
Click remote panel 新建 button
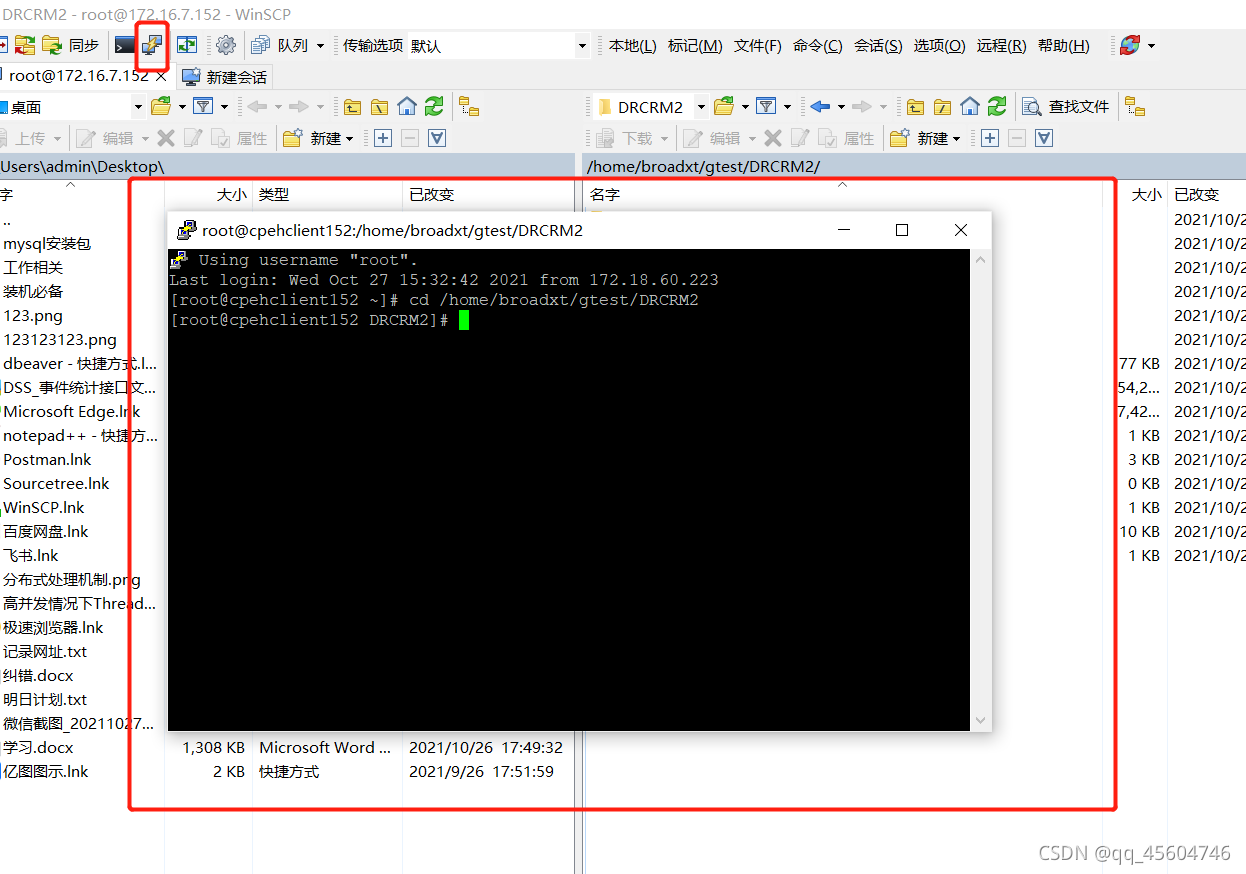click(919, 138)
